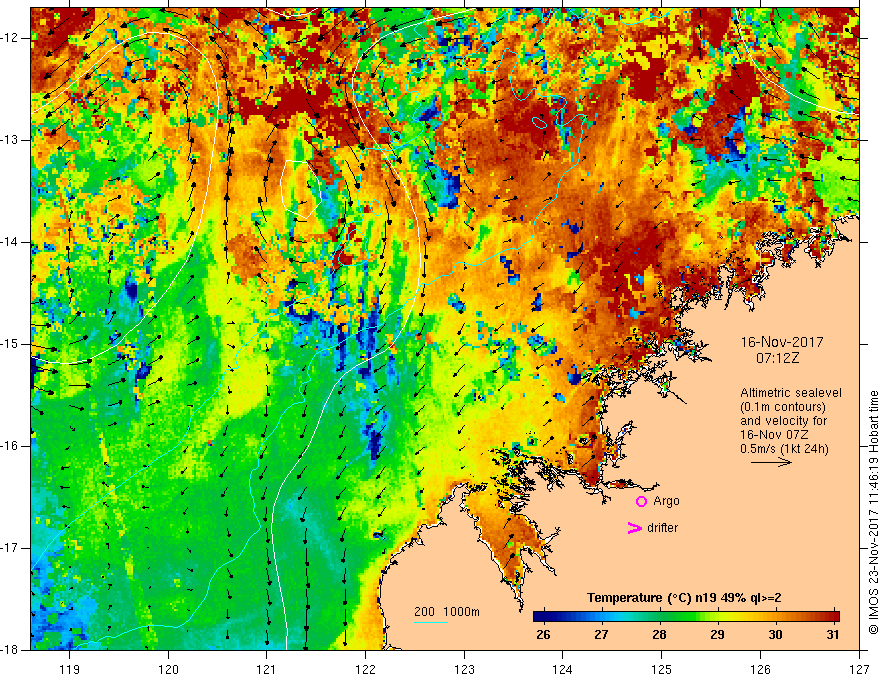Click longitude axis label 123

(464, 669)
